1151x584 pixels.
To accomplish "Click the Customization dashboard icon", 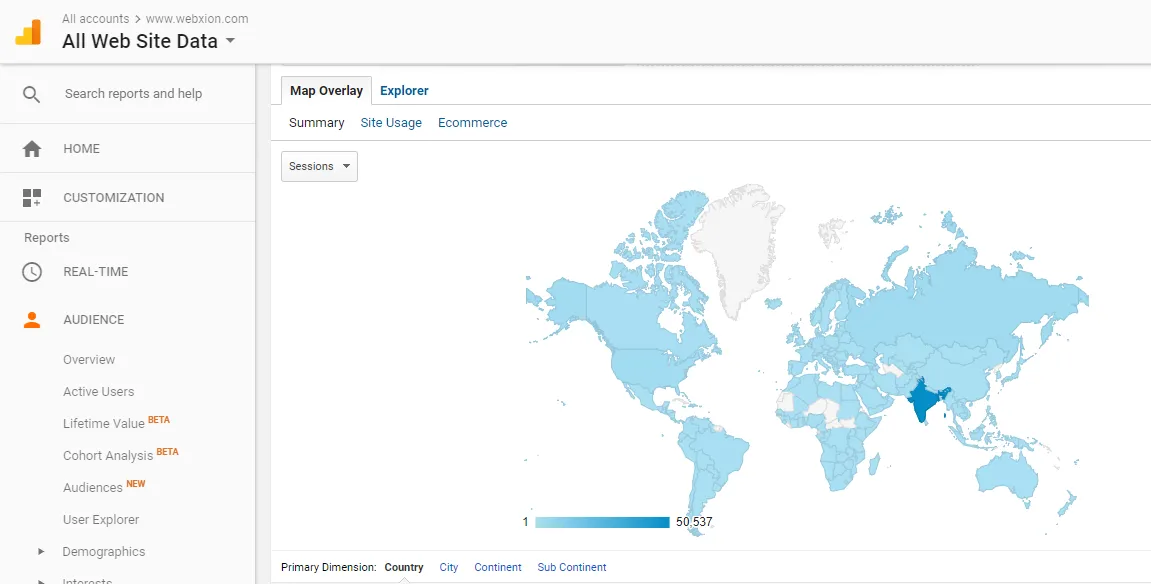I will [32, 198].
